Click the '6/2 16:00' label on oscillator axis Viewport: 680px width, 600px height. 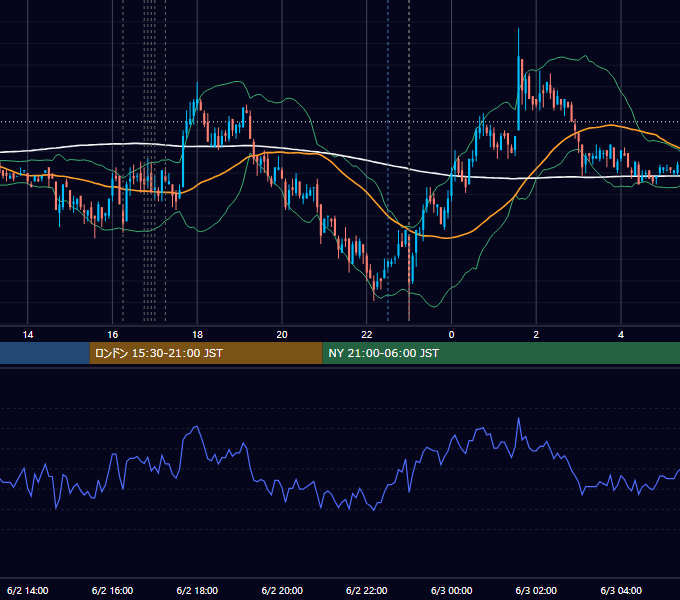[112, 590]
